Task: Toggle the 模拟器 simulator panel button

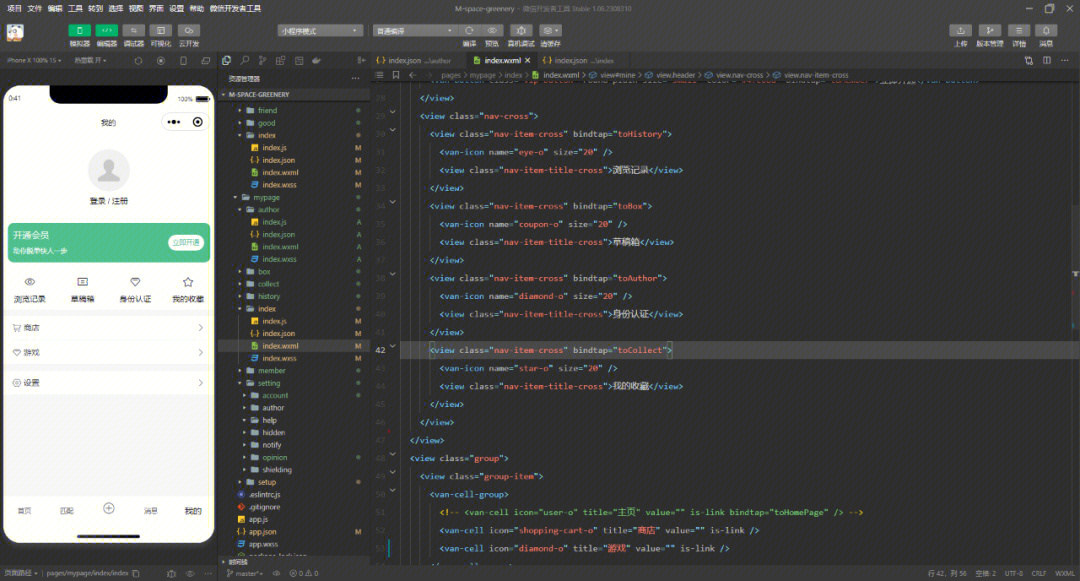Action: [79, 30]
